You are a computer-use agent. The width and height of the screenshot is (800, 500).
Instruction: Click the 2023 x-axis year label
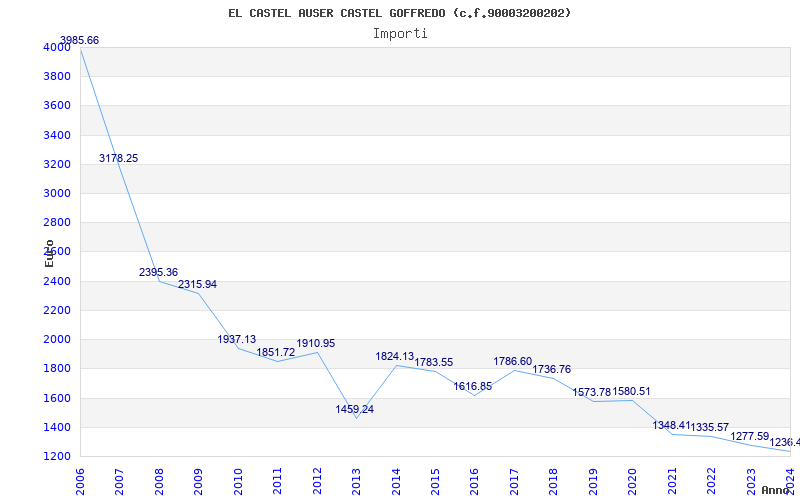pos(751,482)
